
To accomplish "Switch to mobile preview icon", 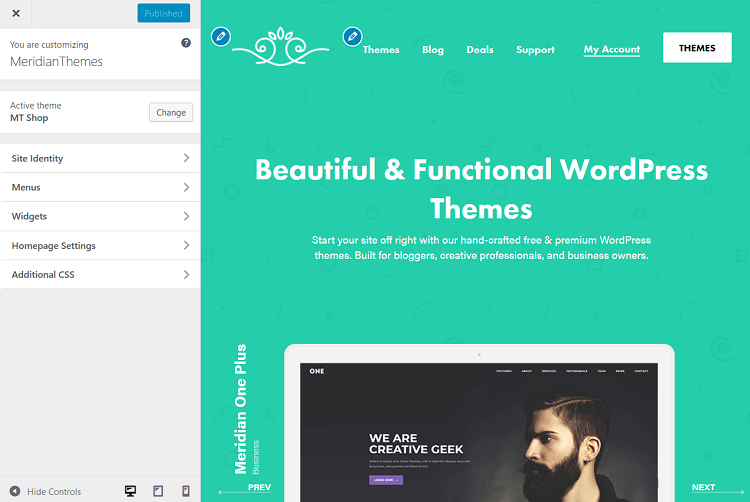I will pos(186,491).
